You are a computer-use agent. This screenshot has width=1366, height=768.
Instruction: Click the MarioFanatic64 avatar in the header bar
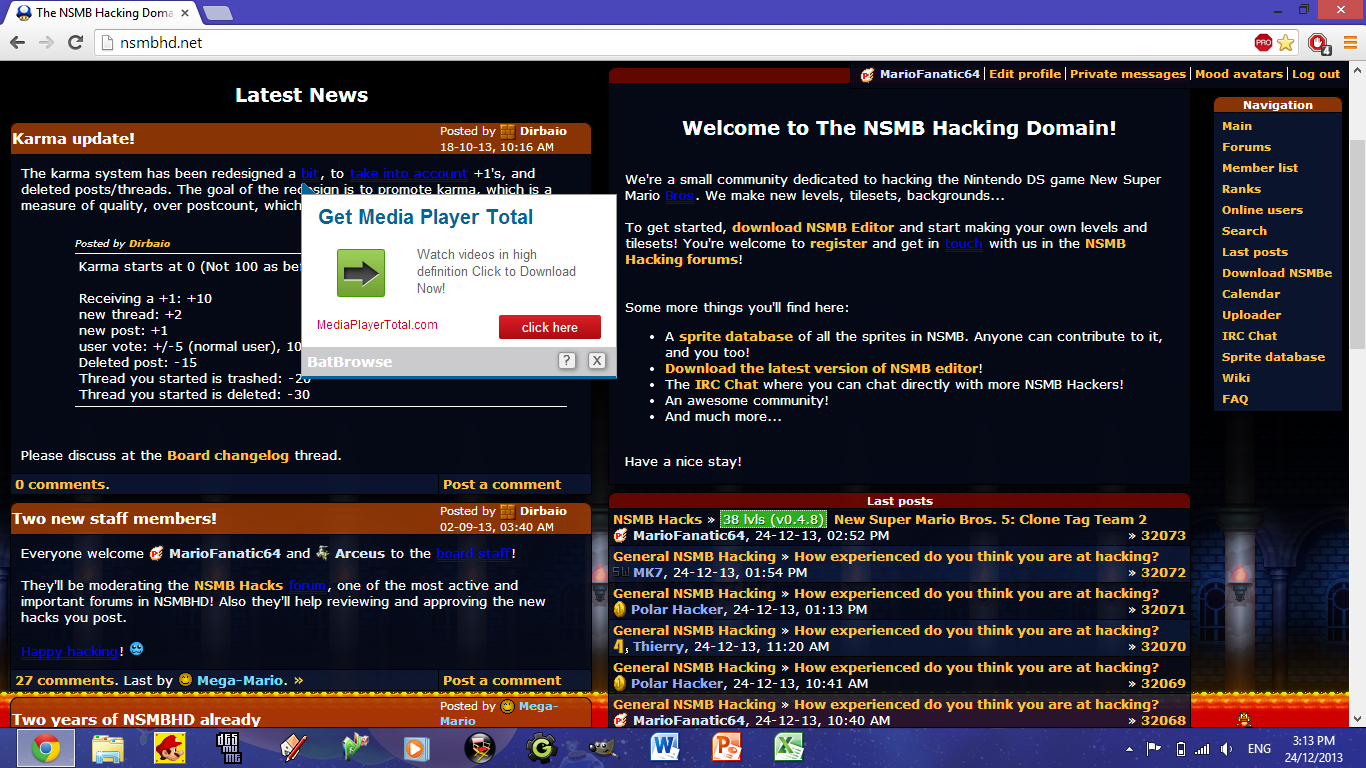tap(868, 74)
